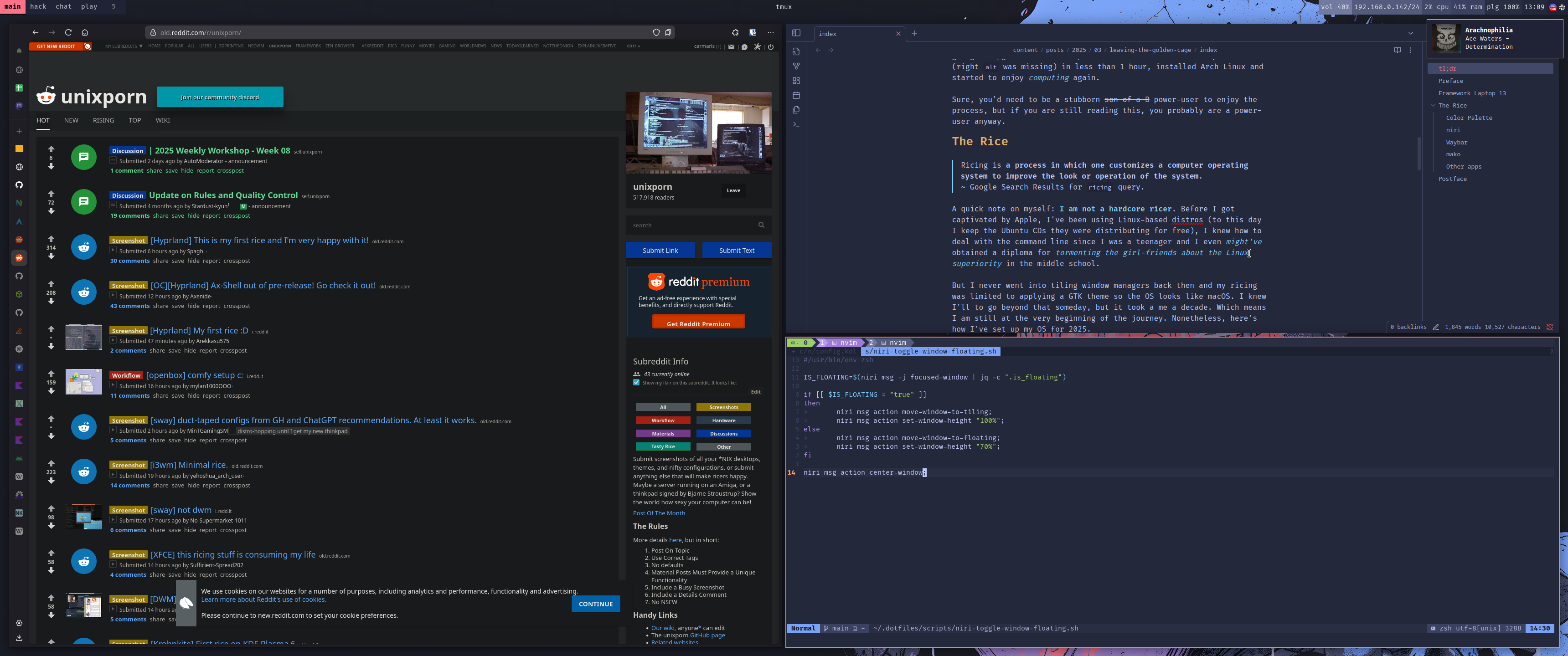
Task: Open the browser extensions puzzle icon
Action: tap(735, 32)
